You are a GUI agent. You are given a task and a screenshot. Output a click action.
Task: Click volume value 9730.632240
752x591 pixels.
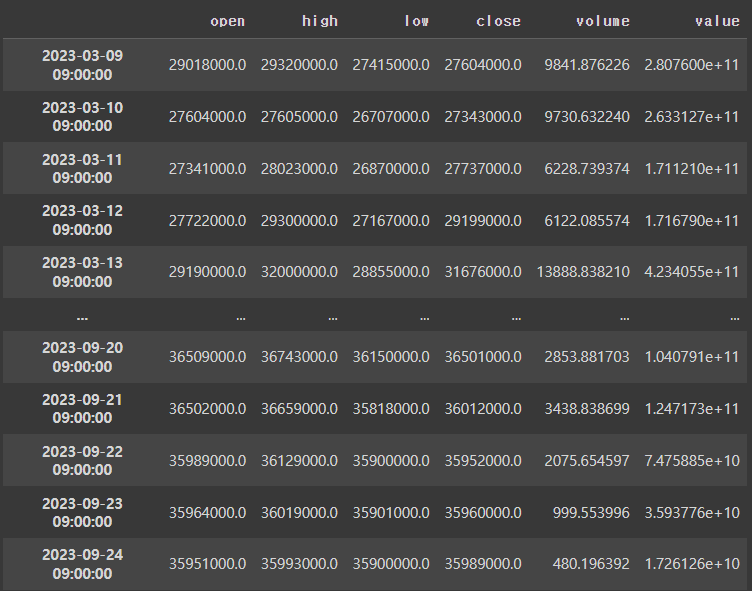point(587,117)
